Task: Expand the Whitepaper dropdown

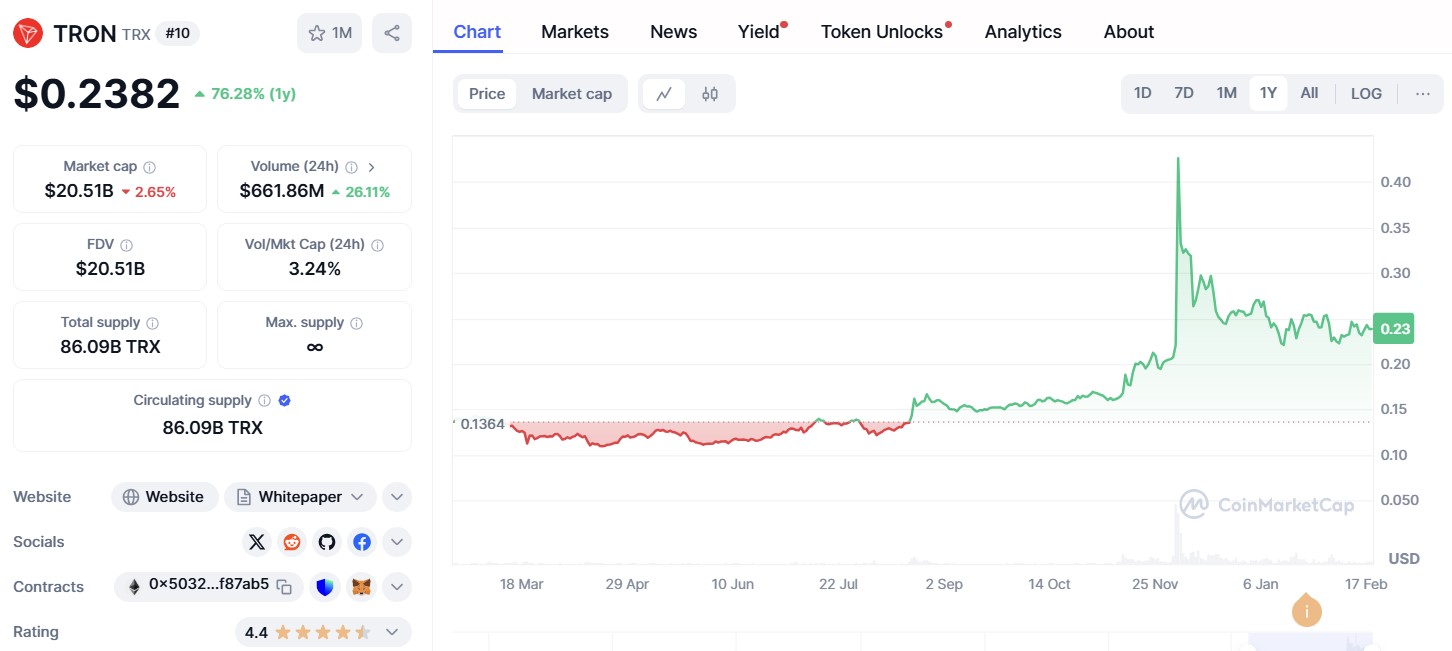Action: pos(358,496)
